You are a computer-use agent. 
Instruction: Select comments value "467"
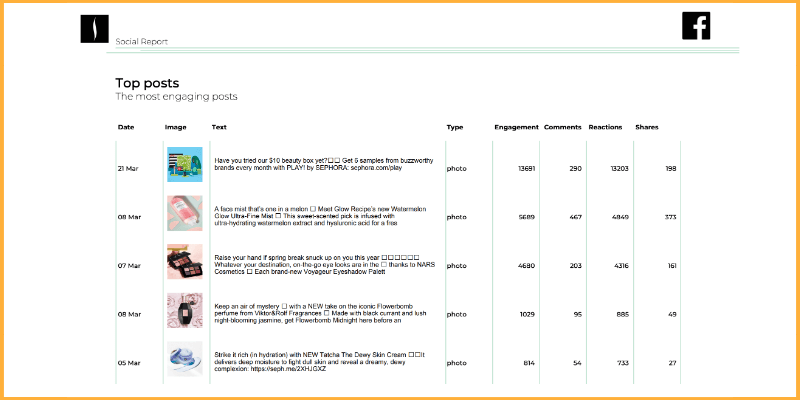tap(576, 217)
